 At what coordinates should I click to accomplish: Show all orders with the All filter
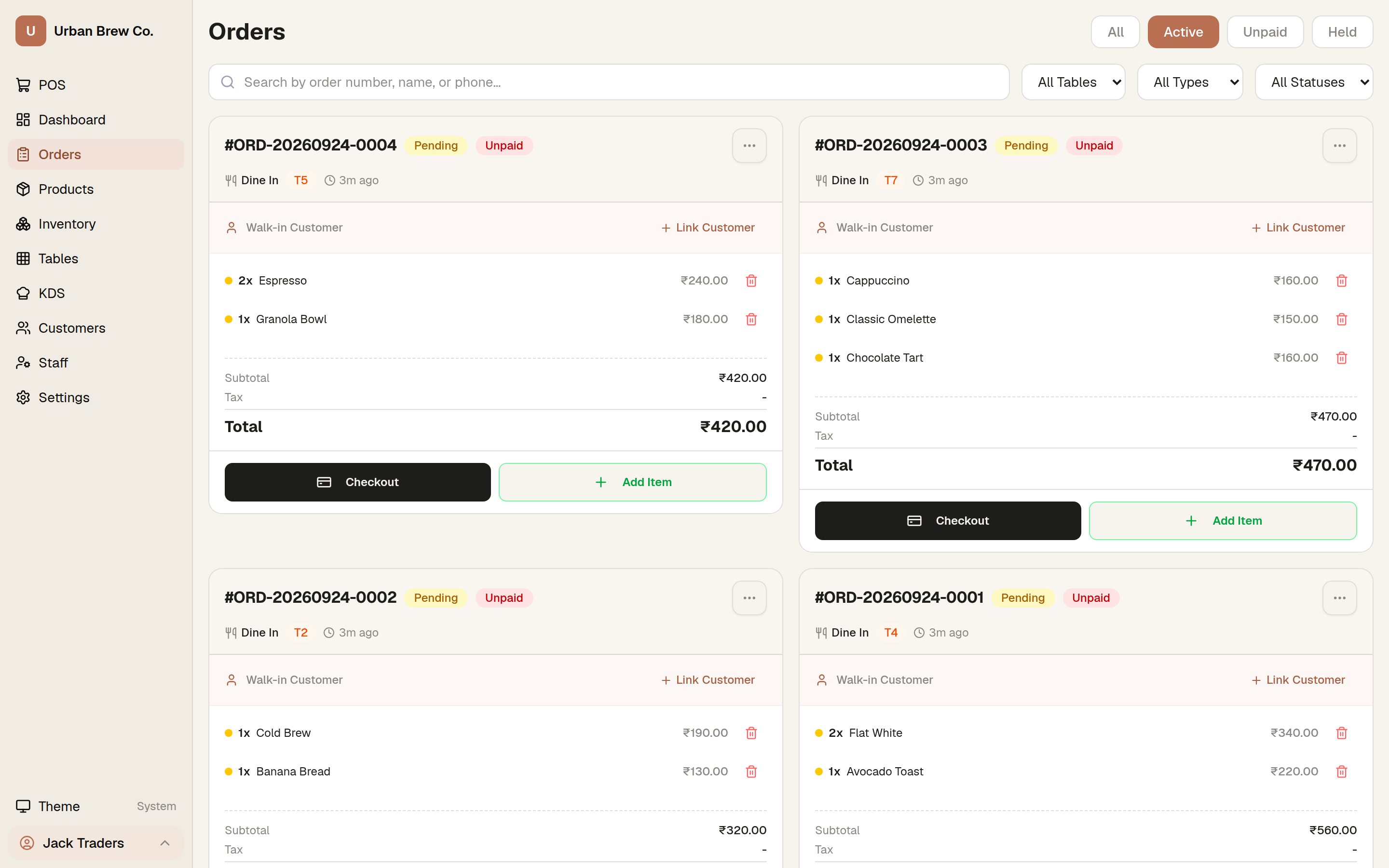tap(1115, 32)
